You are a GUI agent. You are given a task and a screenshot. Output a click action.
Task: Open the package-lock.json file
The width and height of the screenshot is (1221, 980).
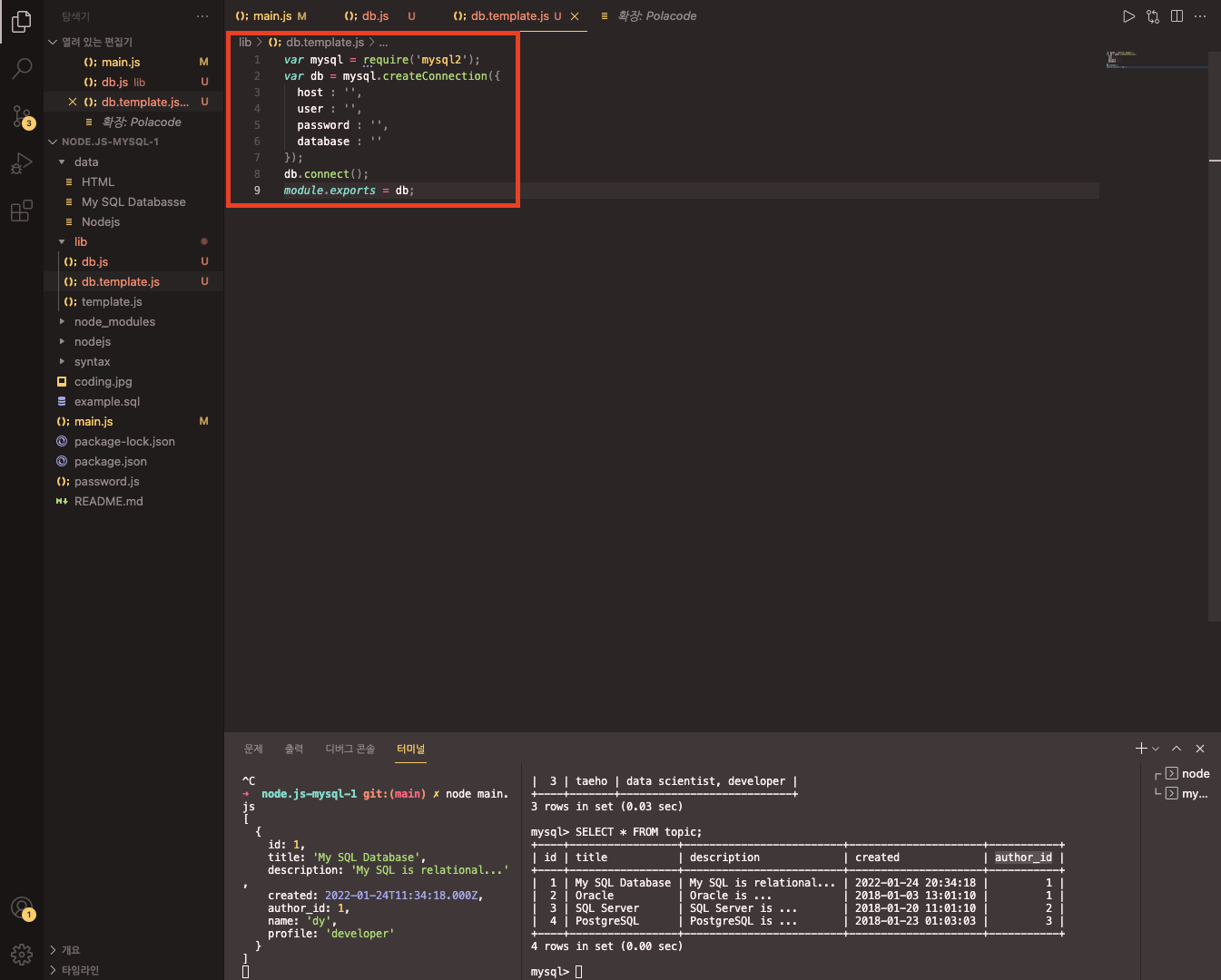133,441
